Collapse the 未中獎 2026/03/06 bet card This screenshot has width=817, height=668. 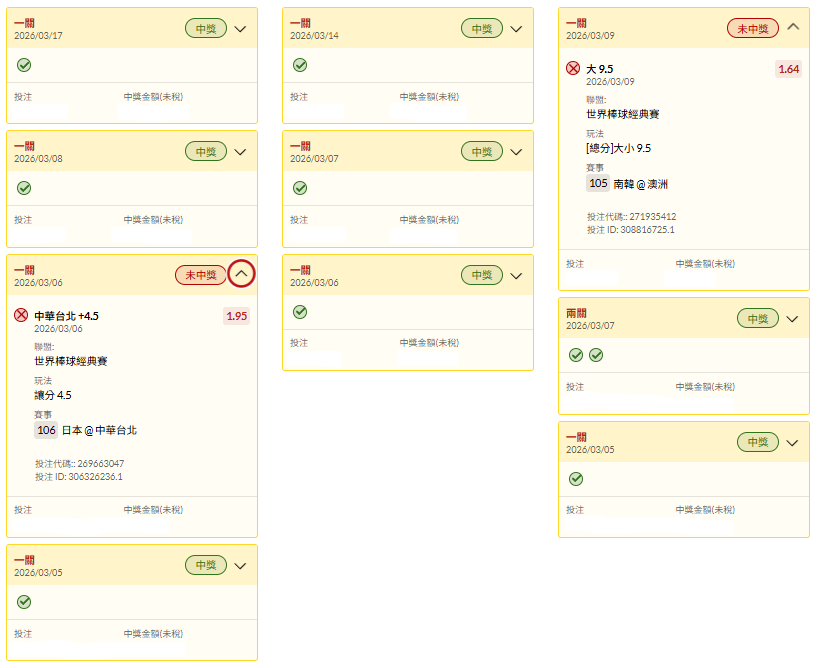pos(240,274)
